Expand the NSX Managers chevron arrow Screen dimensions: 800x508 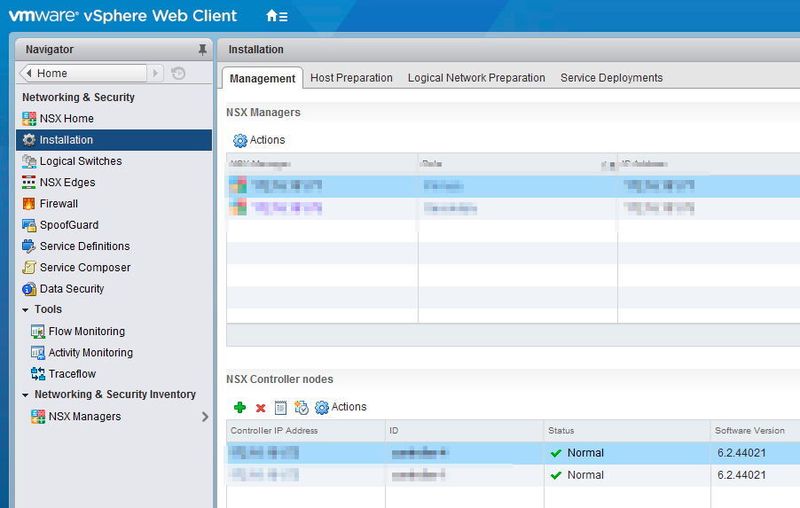(205, 417)
